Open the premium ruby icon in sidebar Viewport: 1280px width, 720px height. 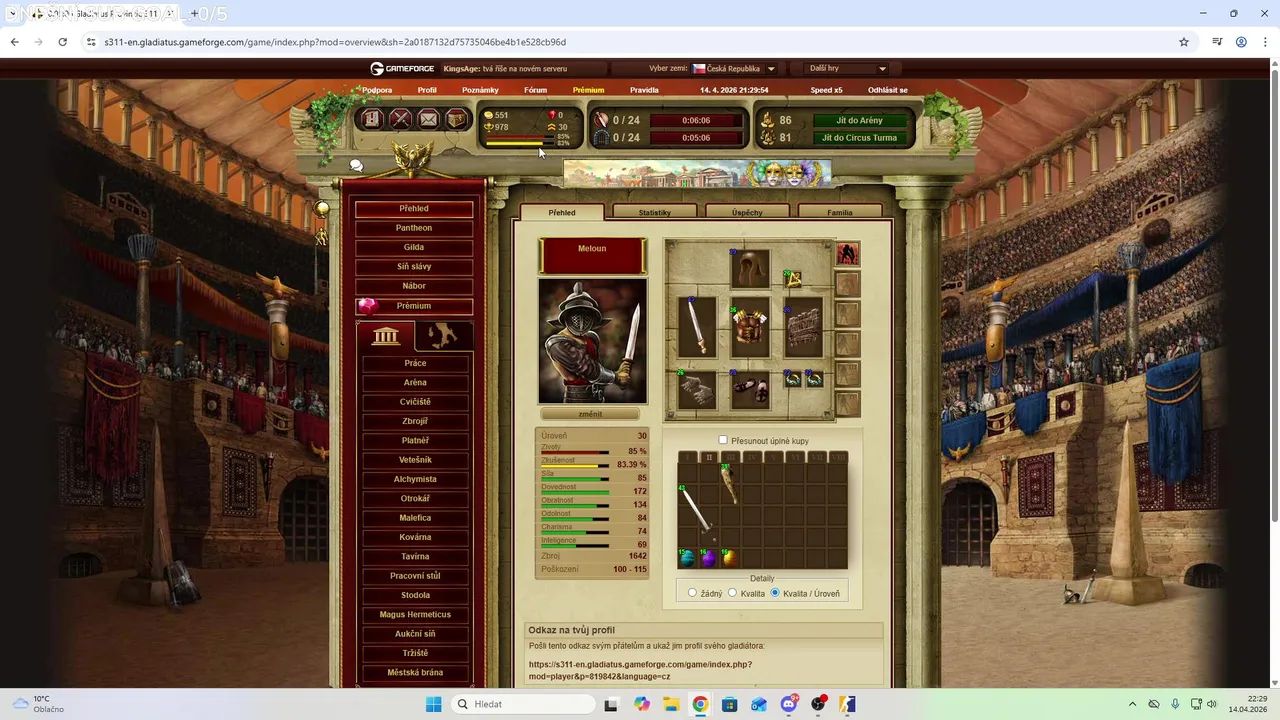point(368,306)
